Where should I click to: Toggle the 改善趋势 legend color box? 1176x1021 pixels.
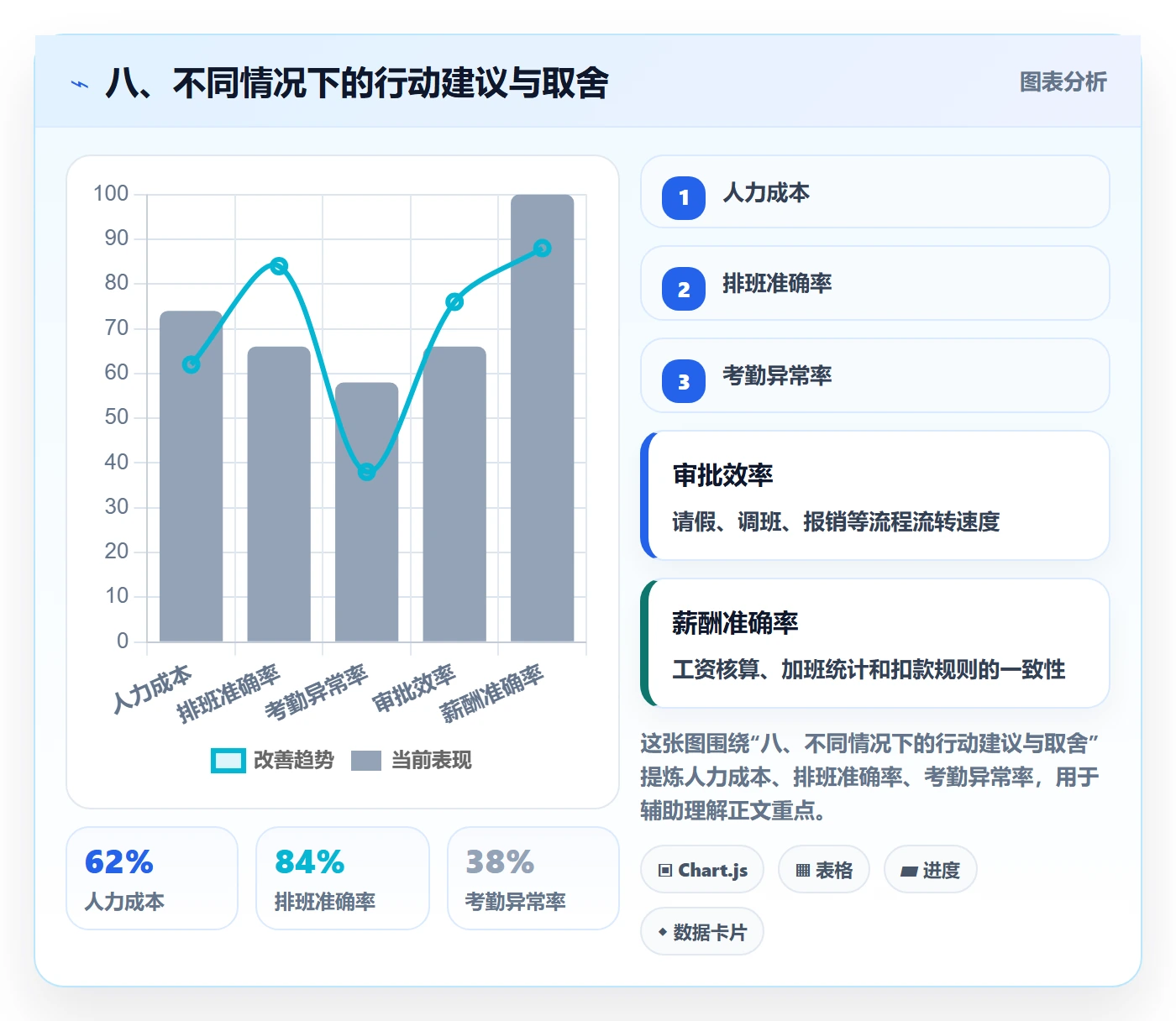[228, 760]
